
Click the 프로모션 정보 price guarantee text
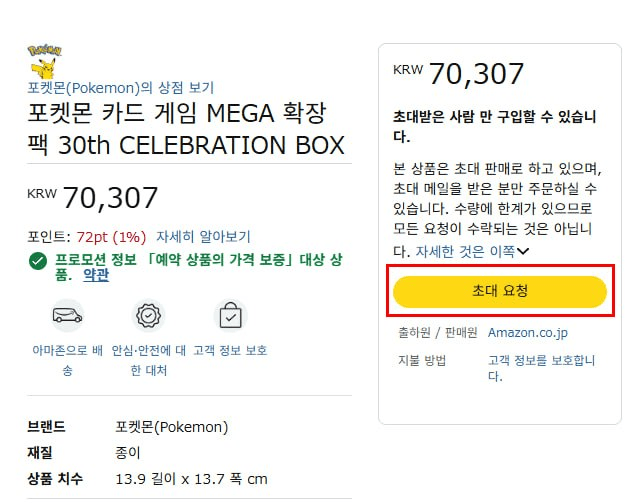click(x=198, y=267)
